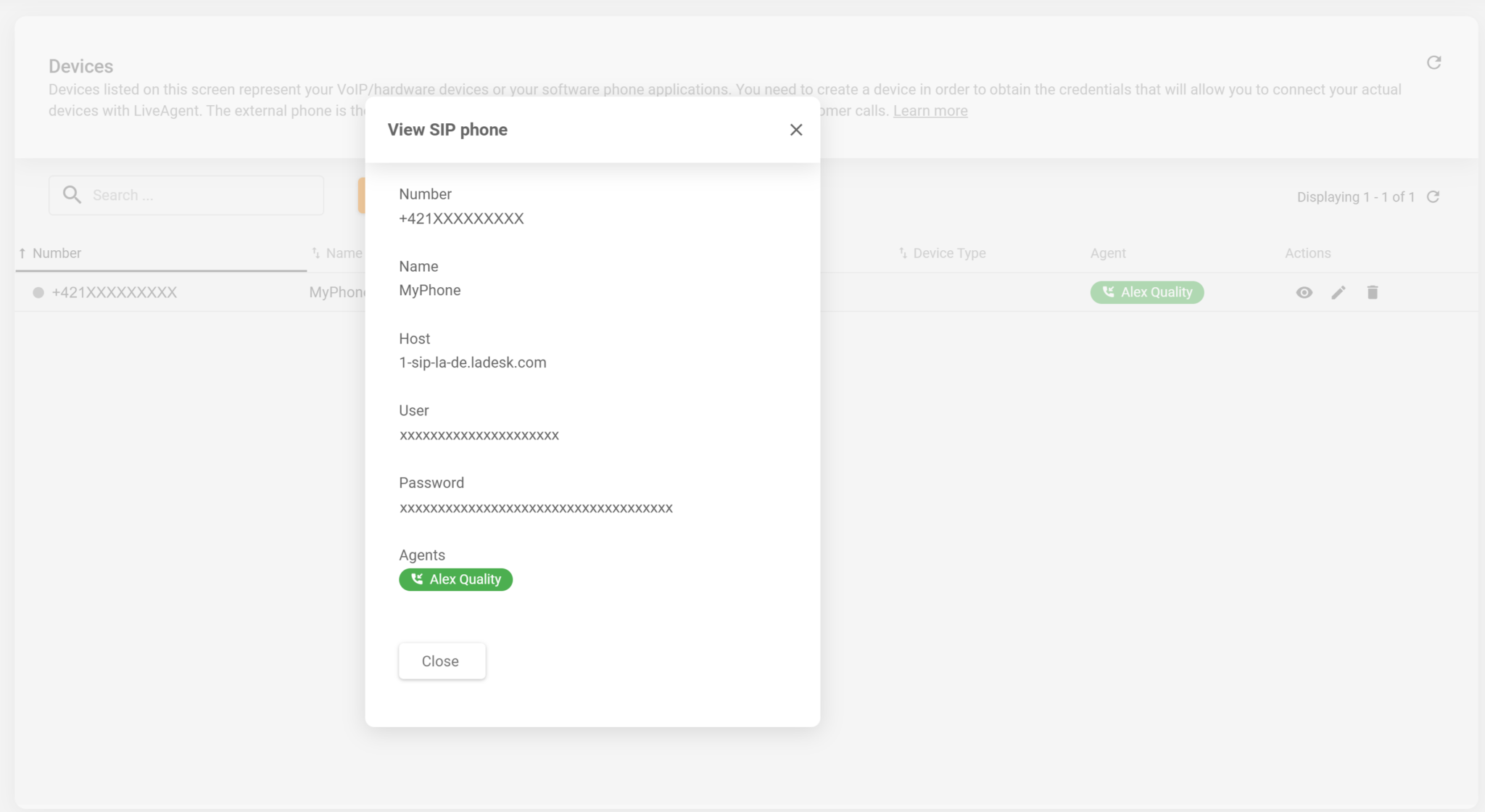This screenshot has height=812, width=1485.
Task: Click the magnifier search icon
Action: [72, 195]
